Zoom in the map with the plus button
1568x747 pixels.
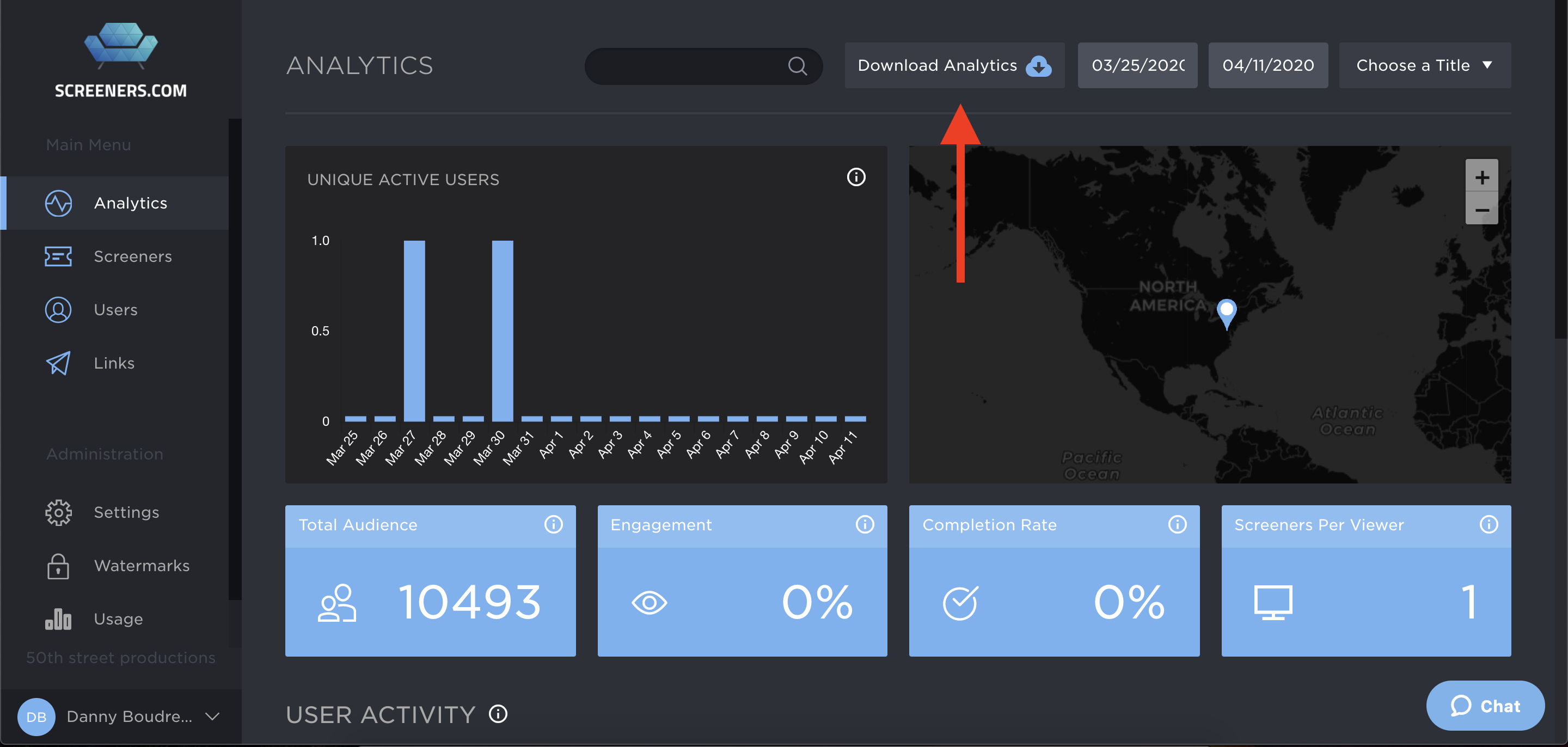coord(1481,177)
